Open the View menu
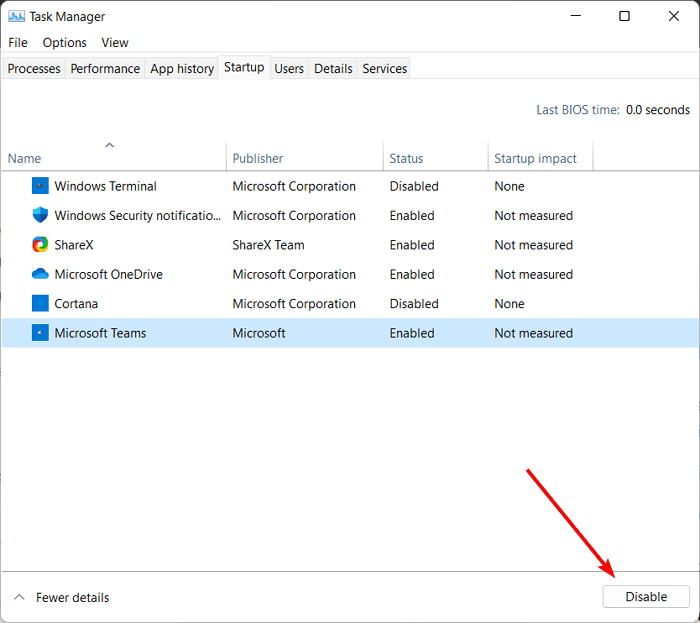Screen dimensions: 700x623 coord(115,43)
